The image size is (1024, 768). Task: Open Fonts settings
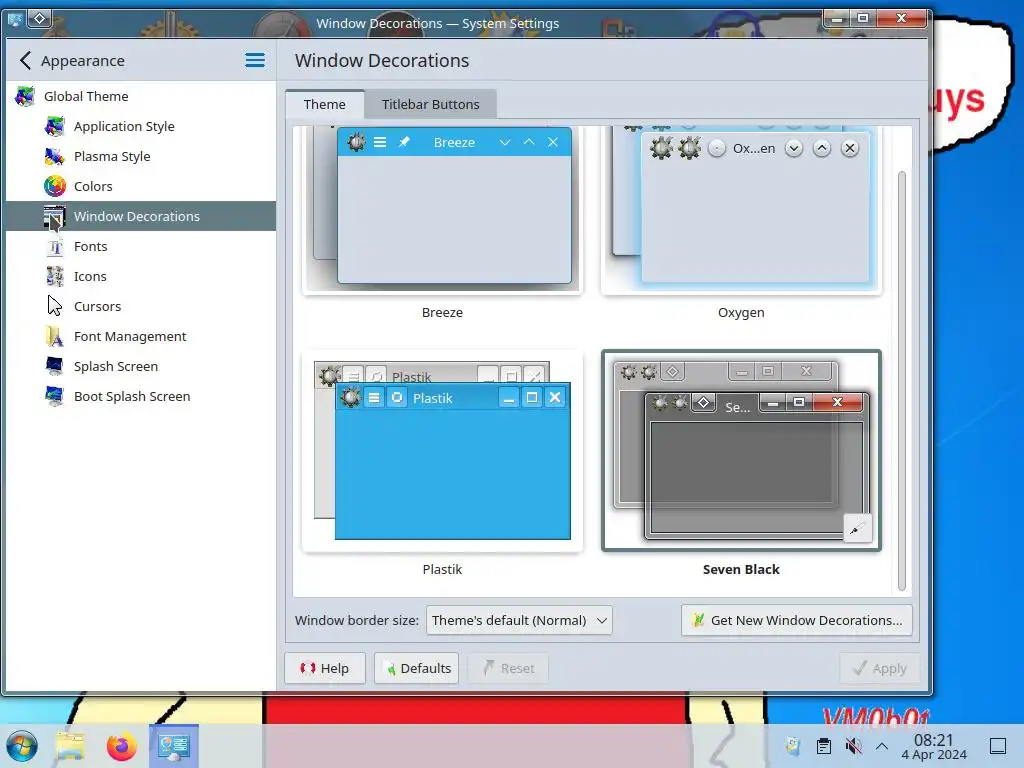point(140,246)
